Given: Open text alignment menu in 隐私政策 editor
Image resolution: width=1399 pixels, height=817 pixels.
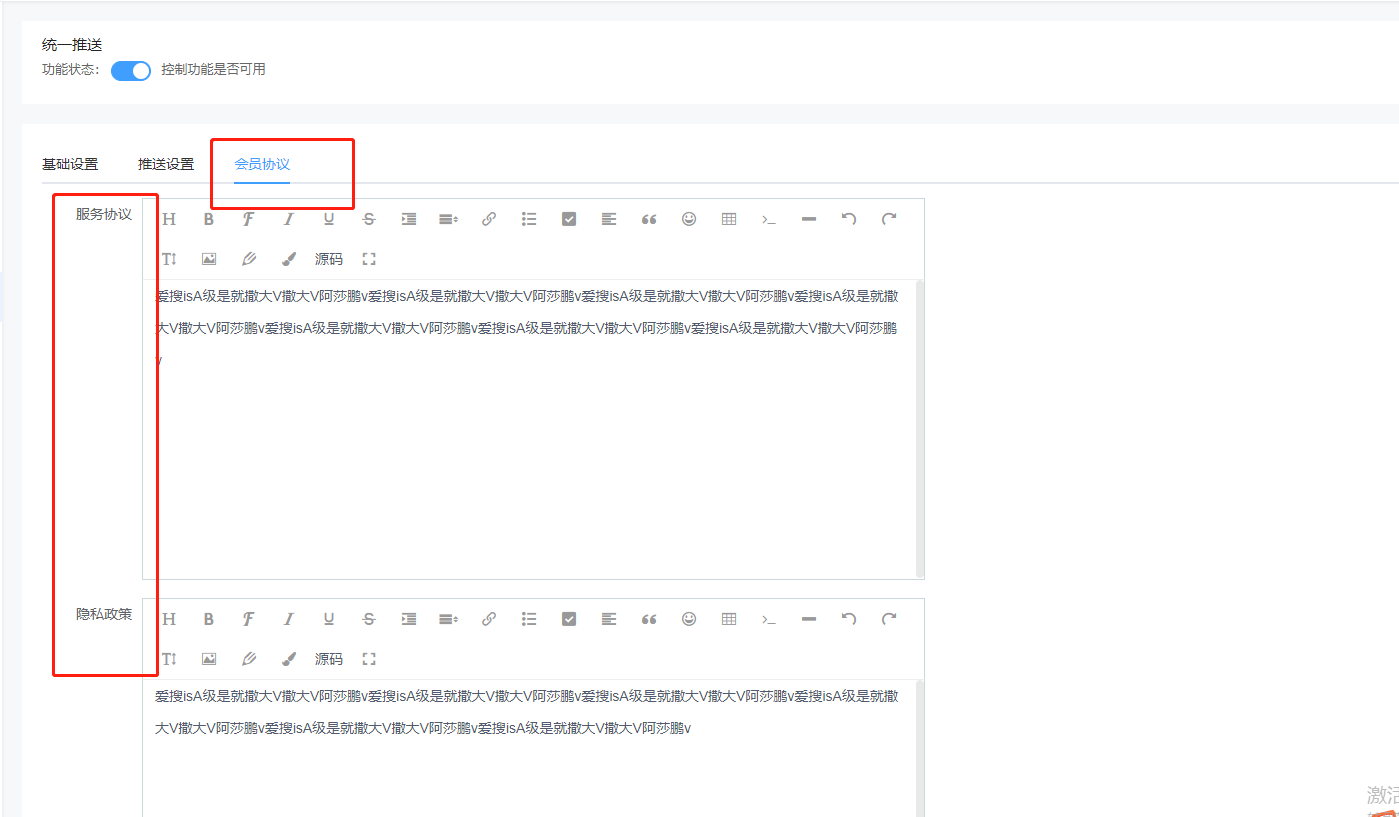Looking at the screenshot, I should coord(609,619).
